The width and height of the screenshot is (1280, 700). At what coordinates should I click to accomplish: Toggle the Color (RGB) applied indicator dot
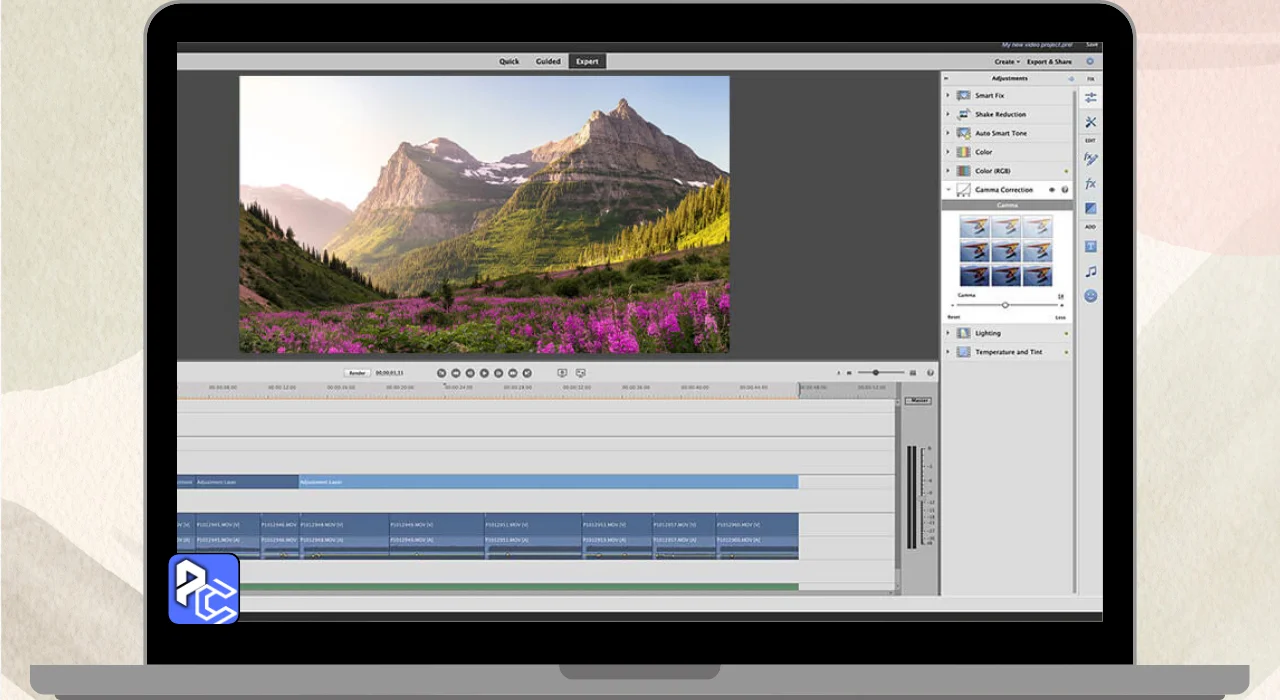(1066, 172)
